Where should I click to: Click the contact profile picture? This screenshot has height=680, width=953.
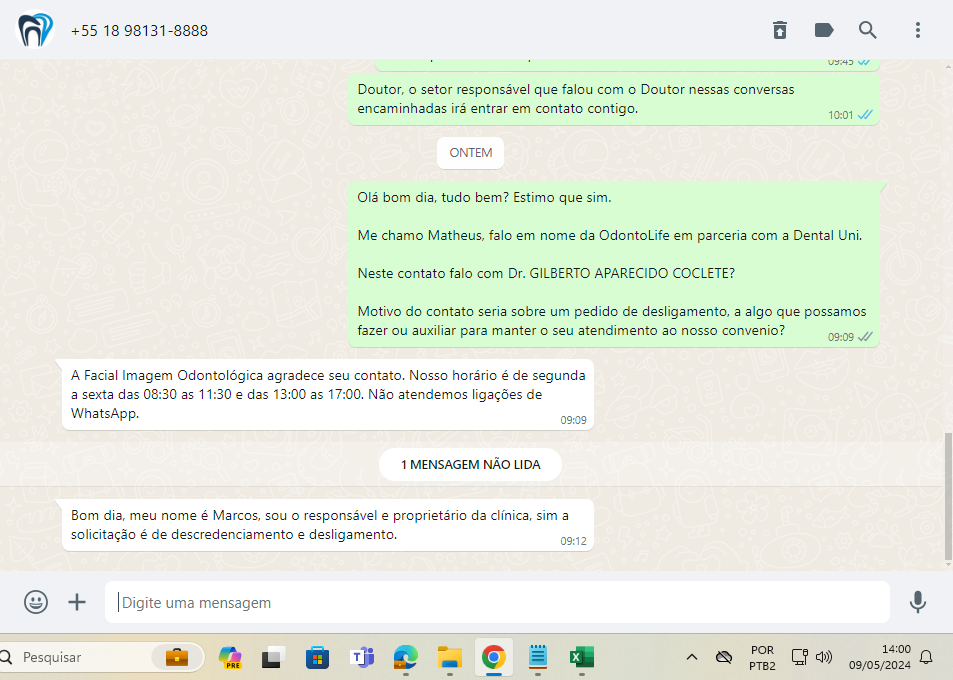click(x=36, y=30)
